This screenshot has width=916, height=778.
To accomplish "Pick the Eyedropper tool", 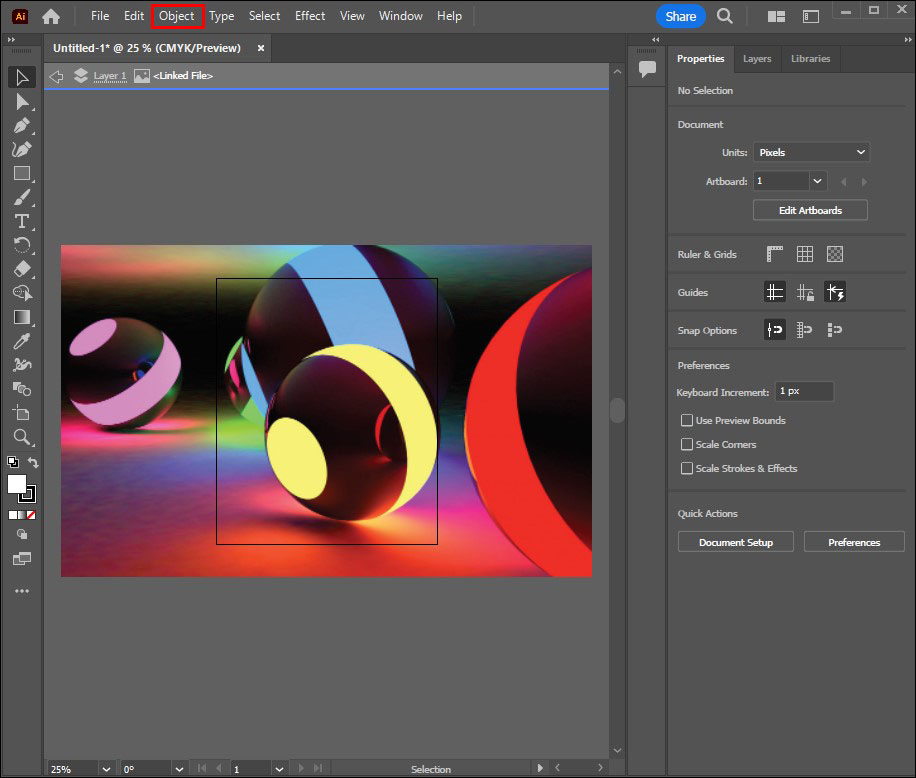I will 21,341.
